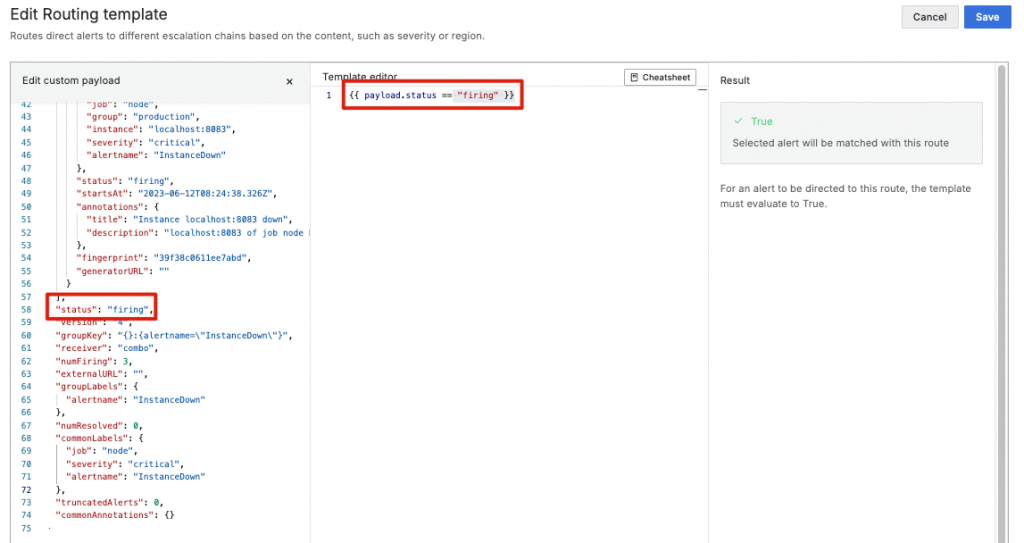Screen dimensions: 1024x543
Task: Click the "commonLabels": { line
Action: tap(99, 438)
